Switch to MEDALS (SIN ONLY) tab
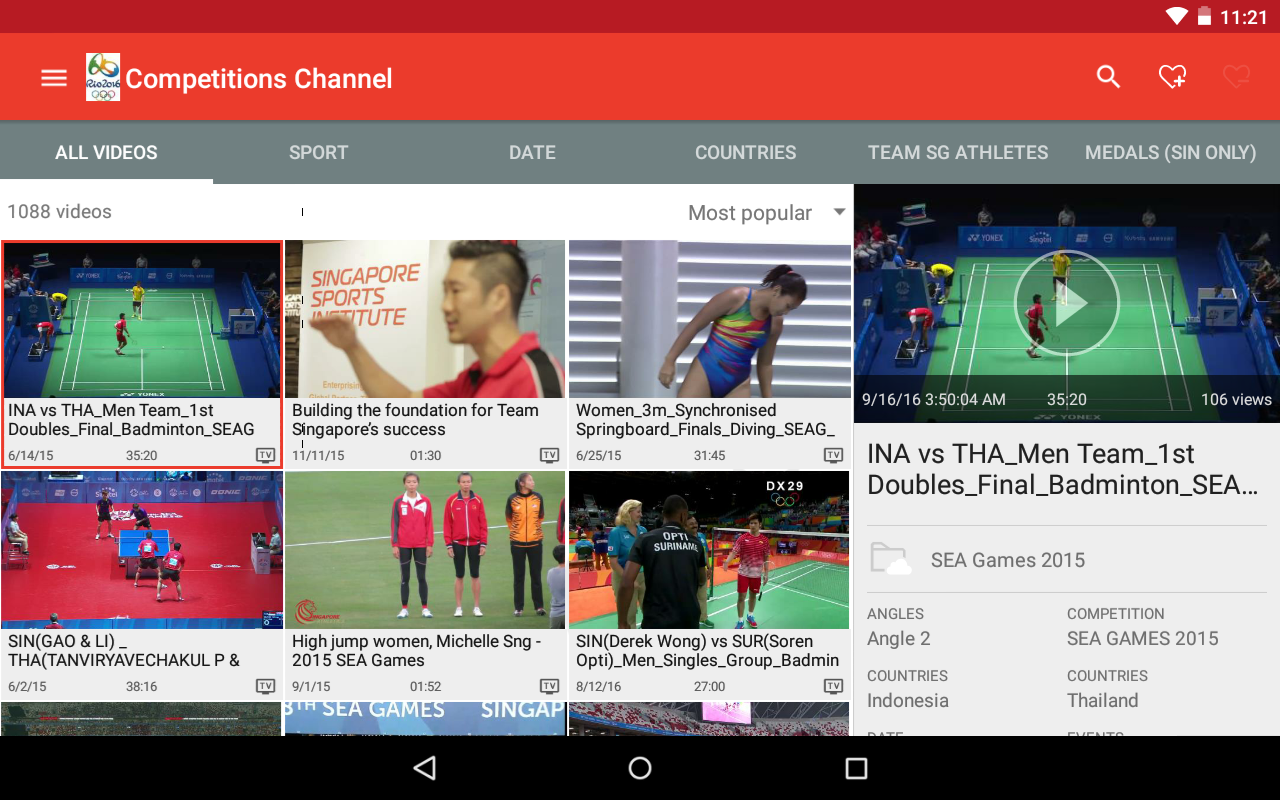 click(1171, 152)
